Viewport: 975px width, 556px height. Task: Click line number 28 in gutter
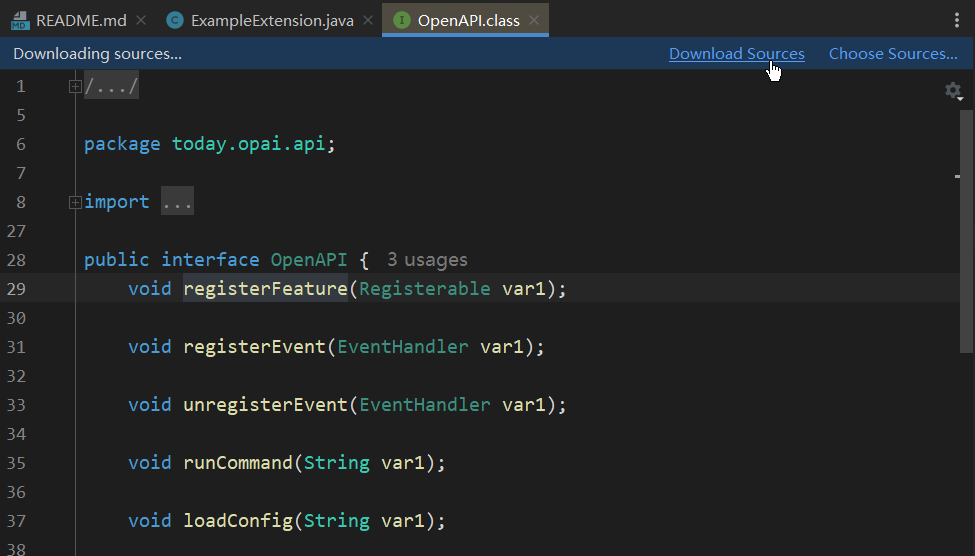(16, 260)
